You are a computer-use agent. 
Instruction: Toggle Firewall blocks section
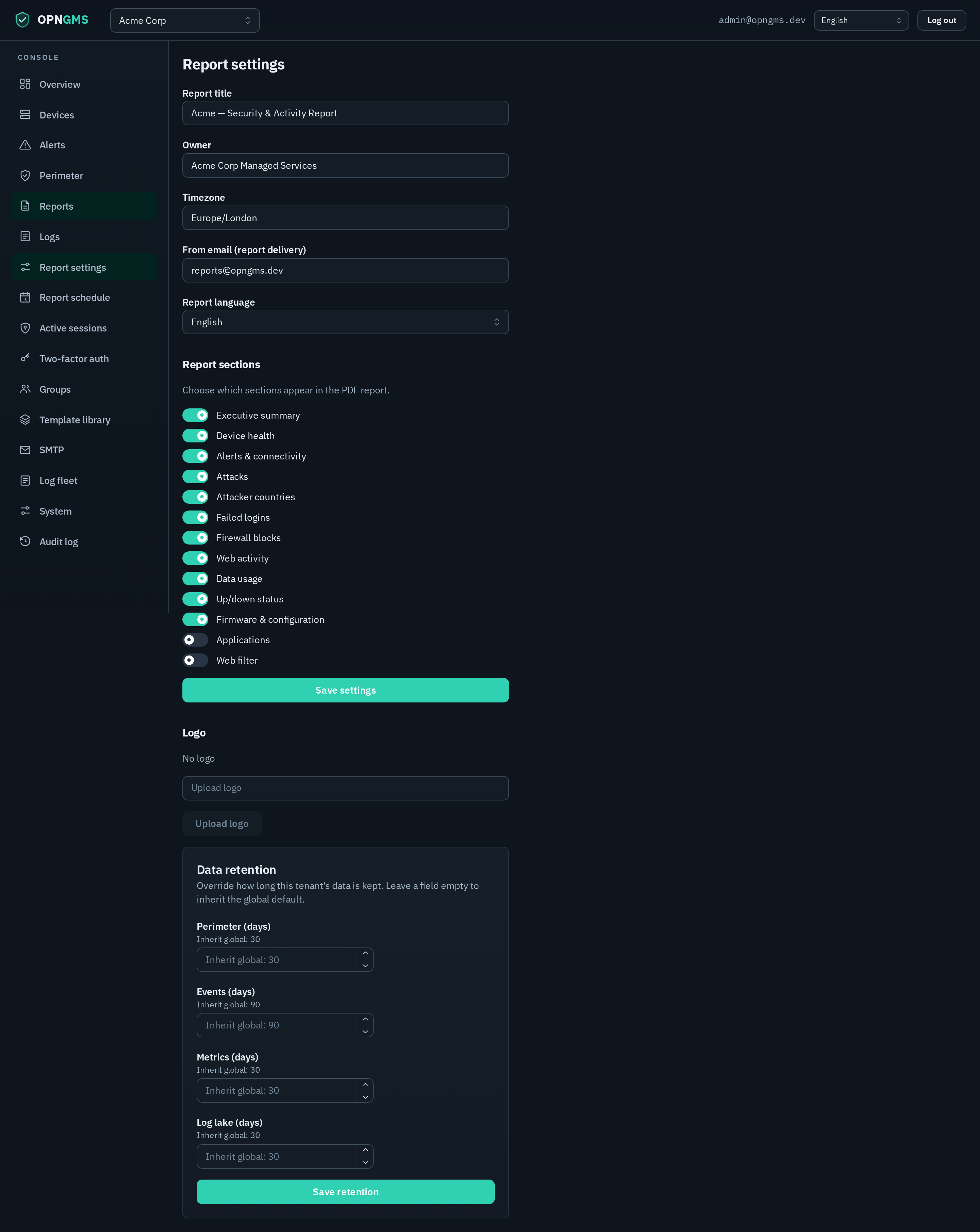(x=195, y=538)
